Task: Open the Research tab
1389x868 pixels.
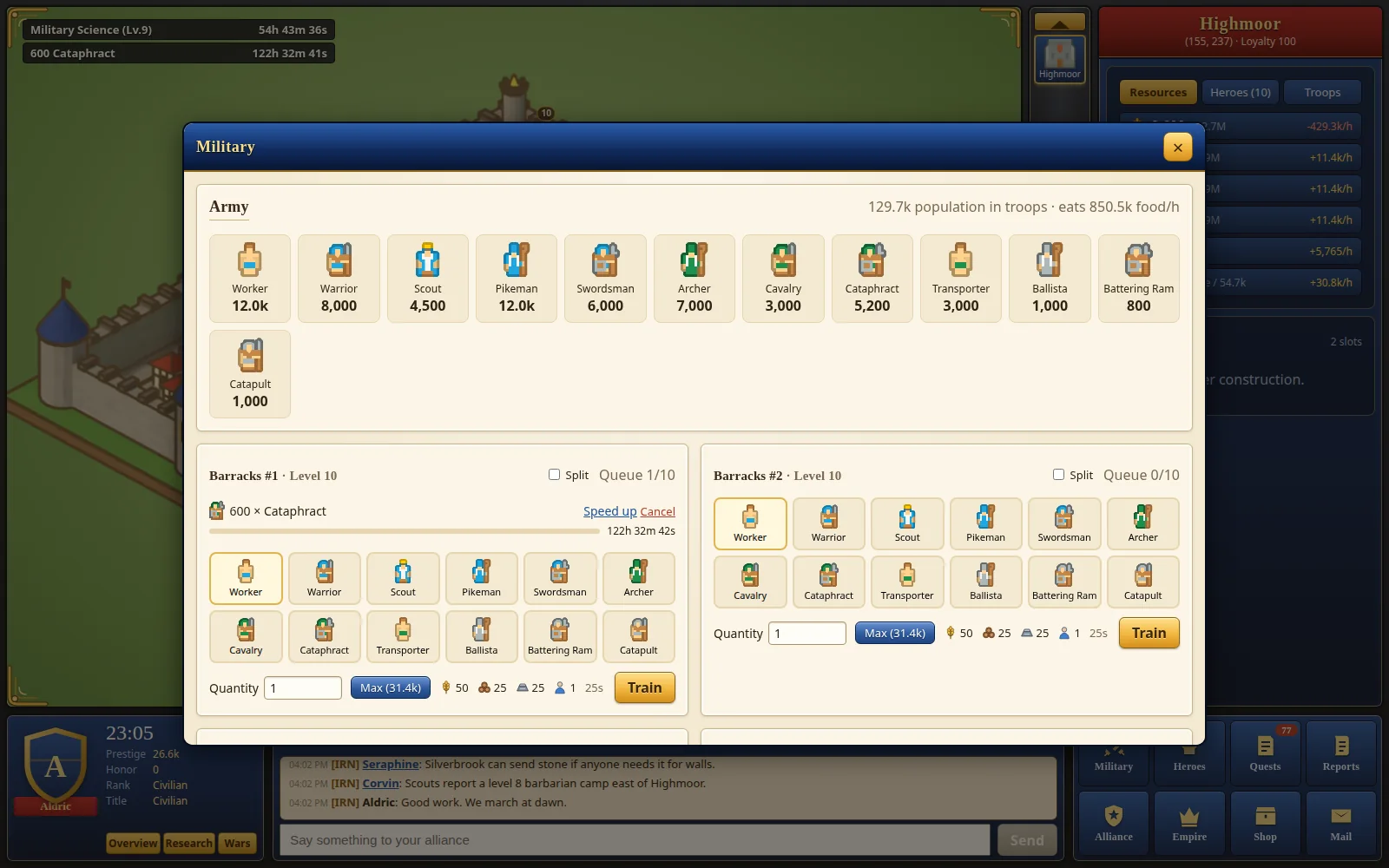Action: pos(188,843)
